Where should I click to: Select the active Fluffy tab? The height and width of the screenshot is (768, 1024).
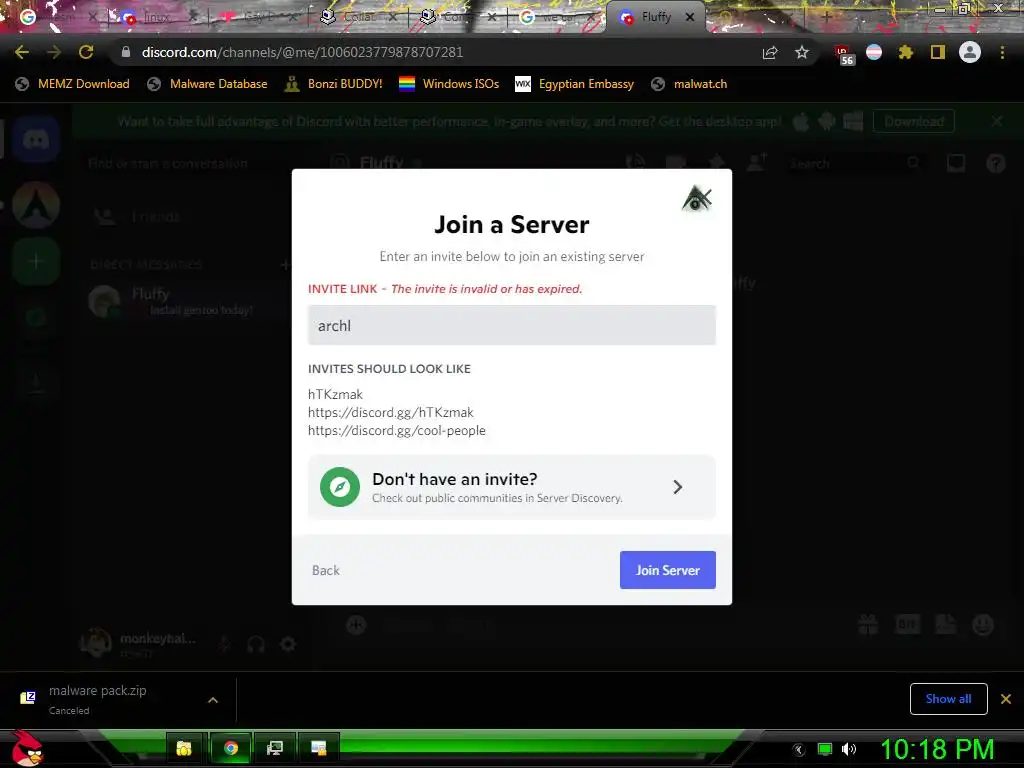(x=656, y=18)
